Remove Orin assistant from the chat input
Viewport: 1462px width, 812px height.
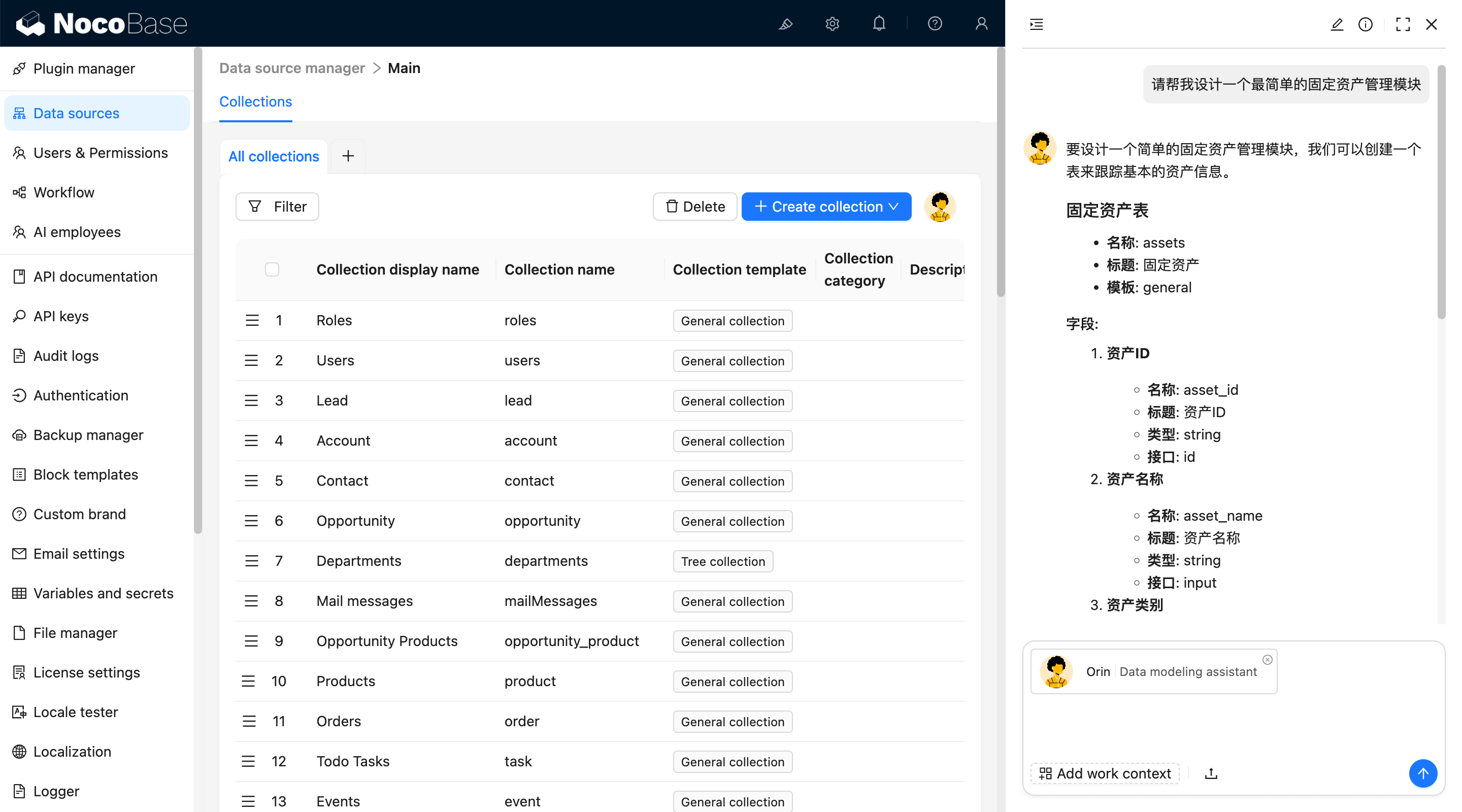[x=1268, y=659]
